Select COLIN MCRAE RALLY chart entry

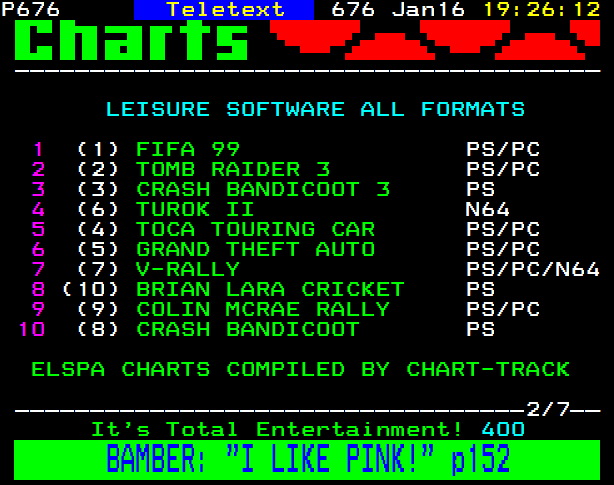[263, 309]
